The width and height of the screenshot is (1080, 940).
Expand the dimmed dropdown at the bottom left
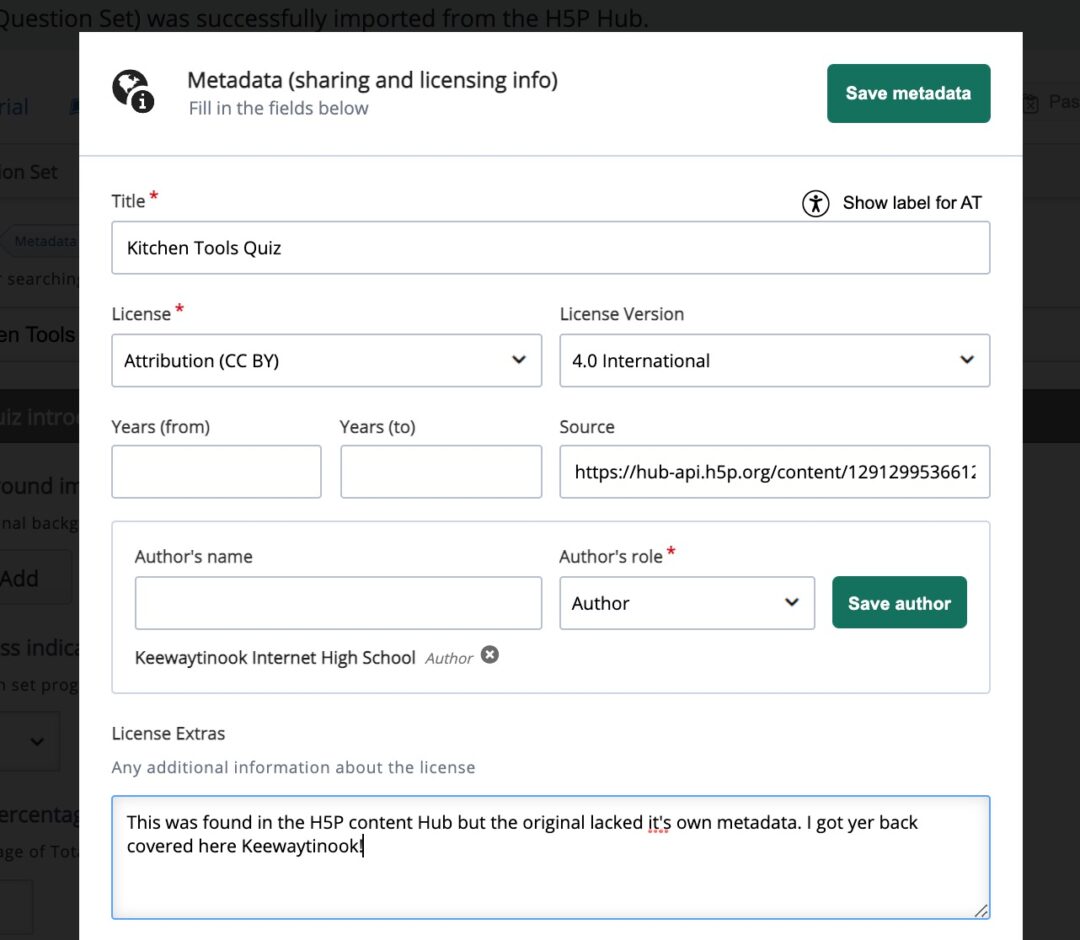pyautogui.click(x=33, y=741)
